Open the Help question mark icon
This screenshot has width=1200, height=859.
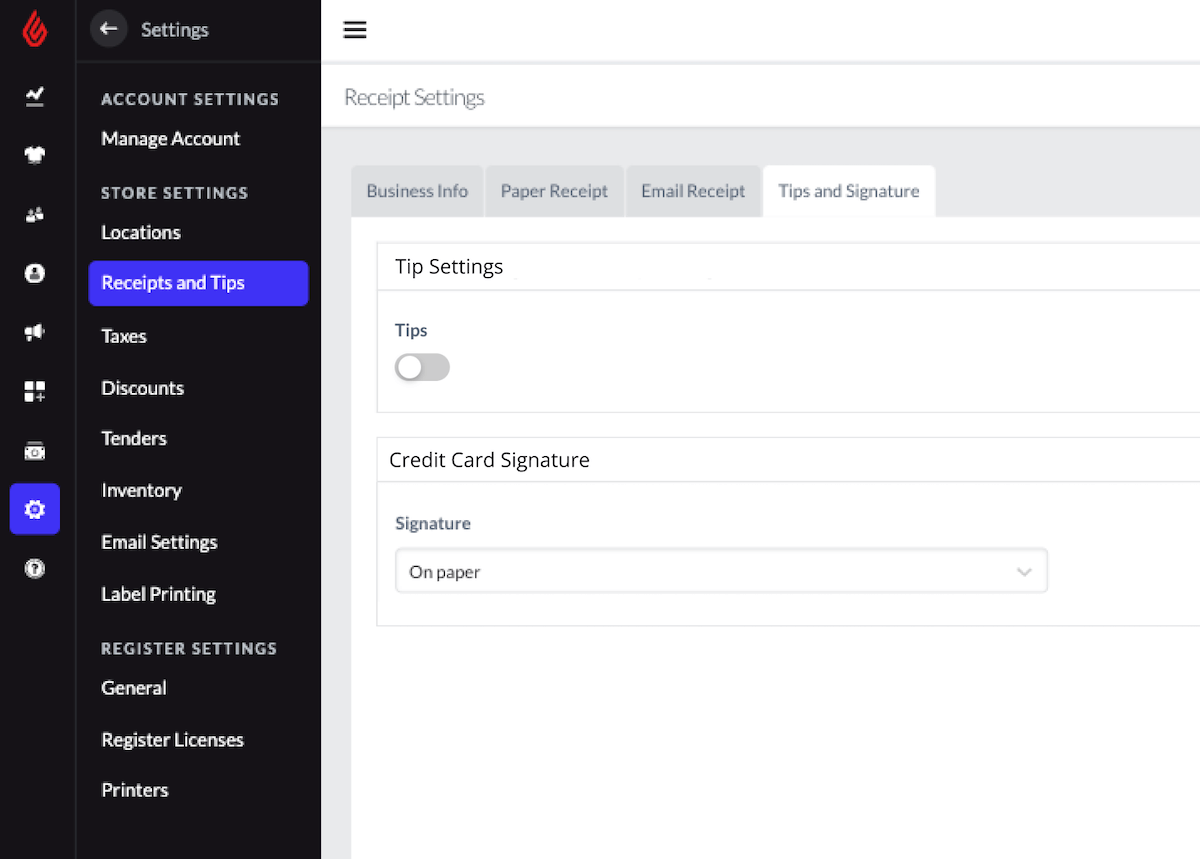coord(35,568)
